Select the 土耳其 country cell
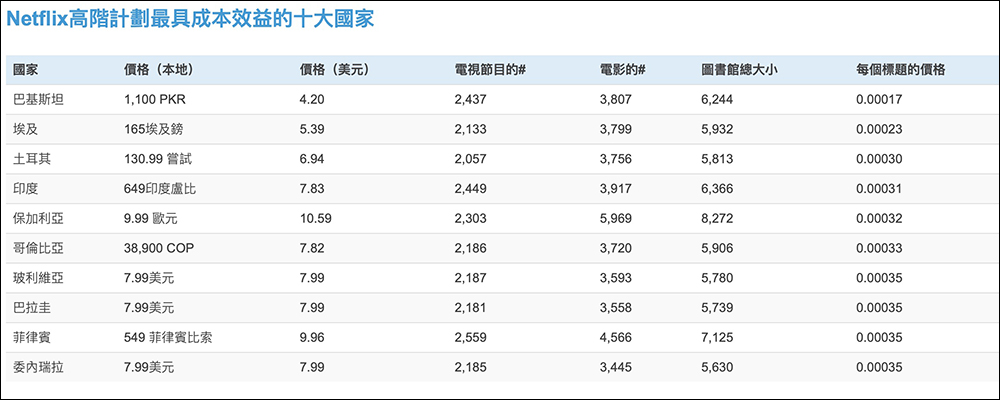 click(x=33, y=159)
